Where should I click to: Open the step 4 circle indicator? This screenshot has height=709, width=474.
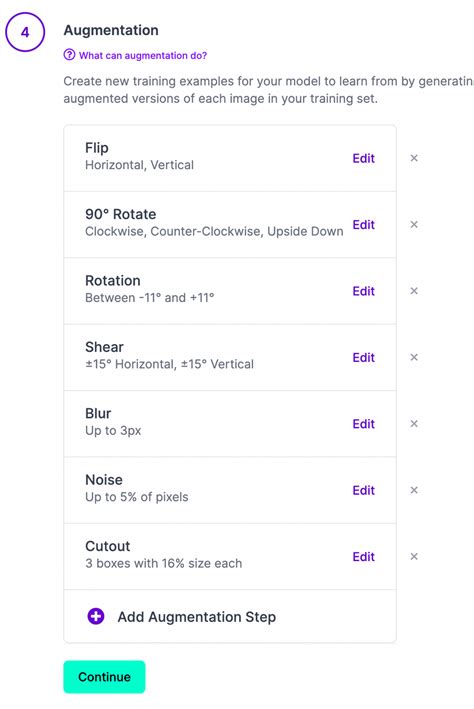(x=25, y=32)
